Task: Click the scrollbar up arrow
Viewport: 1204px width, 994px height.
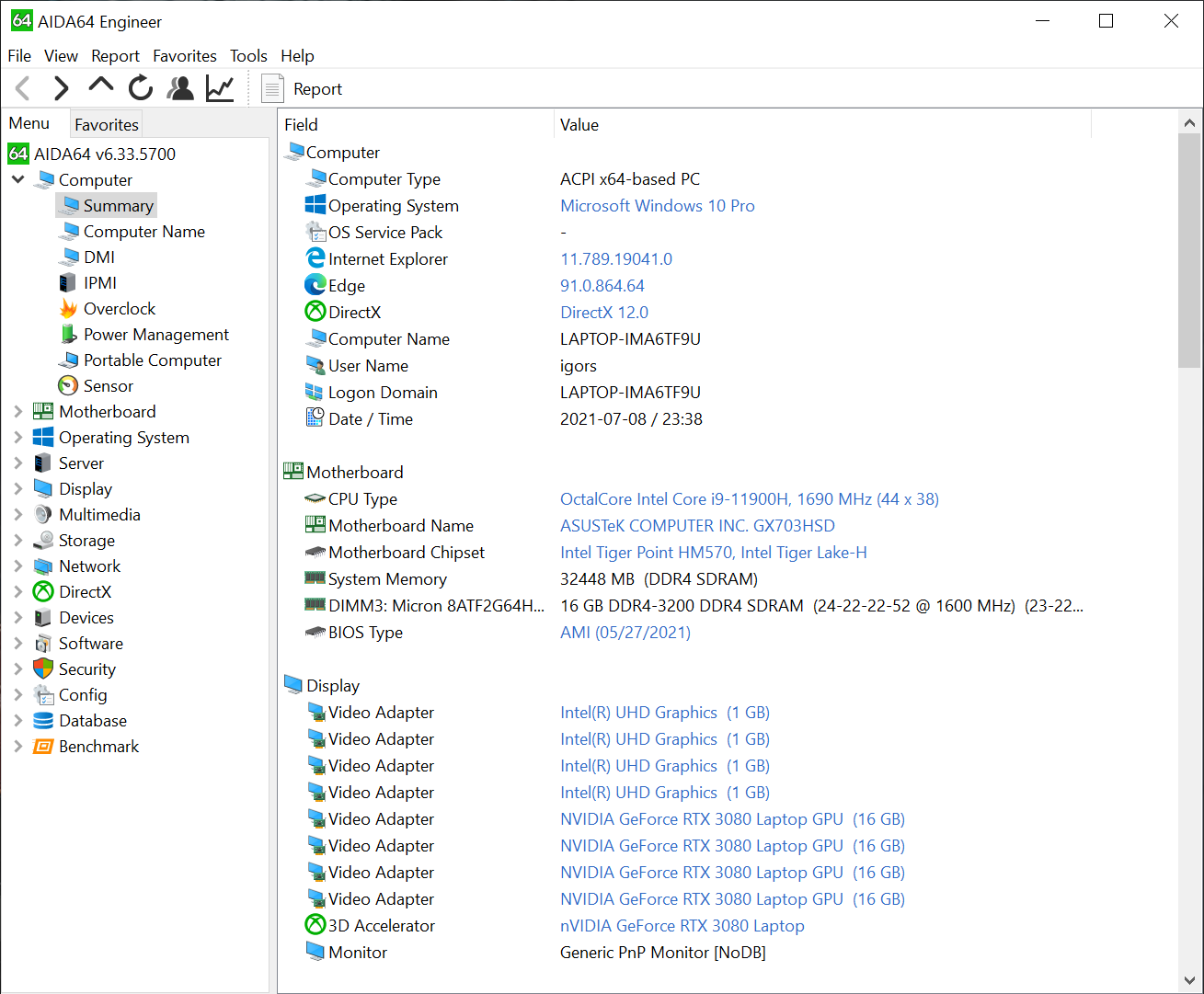Action: pos(1189,122)
